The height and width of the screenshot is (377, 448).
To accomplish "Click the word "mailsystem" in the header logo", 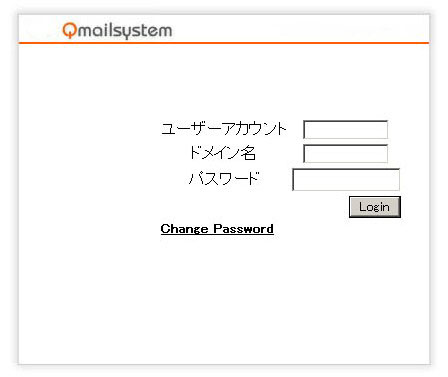I will [125, 32].
